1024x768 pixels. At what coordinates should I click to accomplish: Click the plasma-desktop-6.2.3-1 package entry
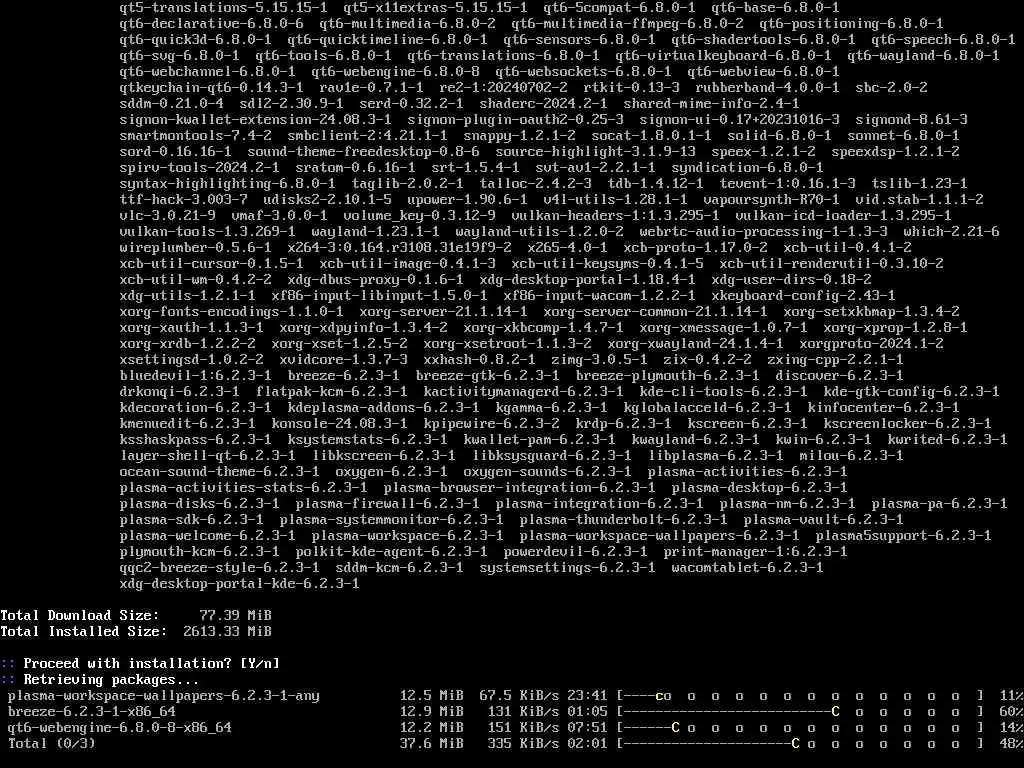[760, 488]
